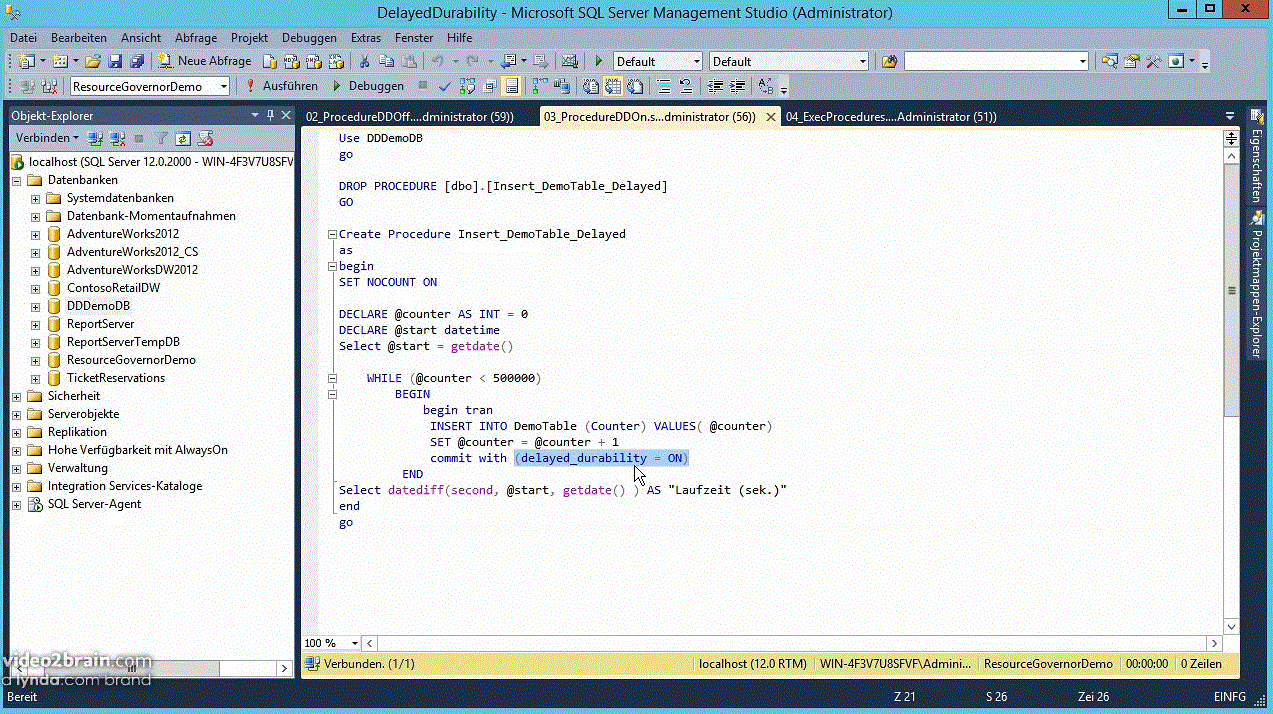Open the 100 % zoom dropdown
Image resolution: width=1273 pixels, height=714 pixels.
point(353,643)
